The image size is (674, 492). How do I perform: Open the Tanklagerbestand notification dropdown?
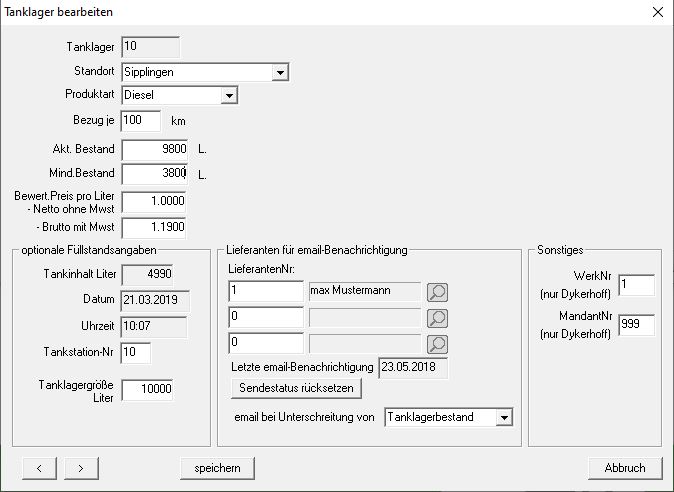tap(504, 417)
